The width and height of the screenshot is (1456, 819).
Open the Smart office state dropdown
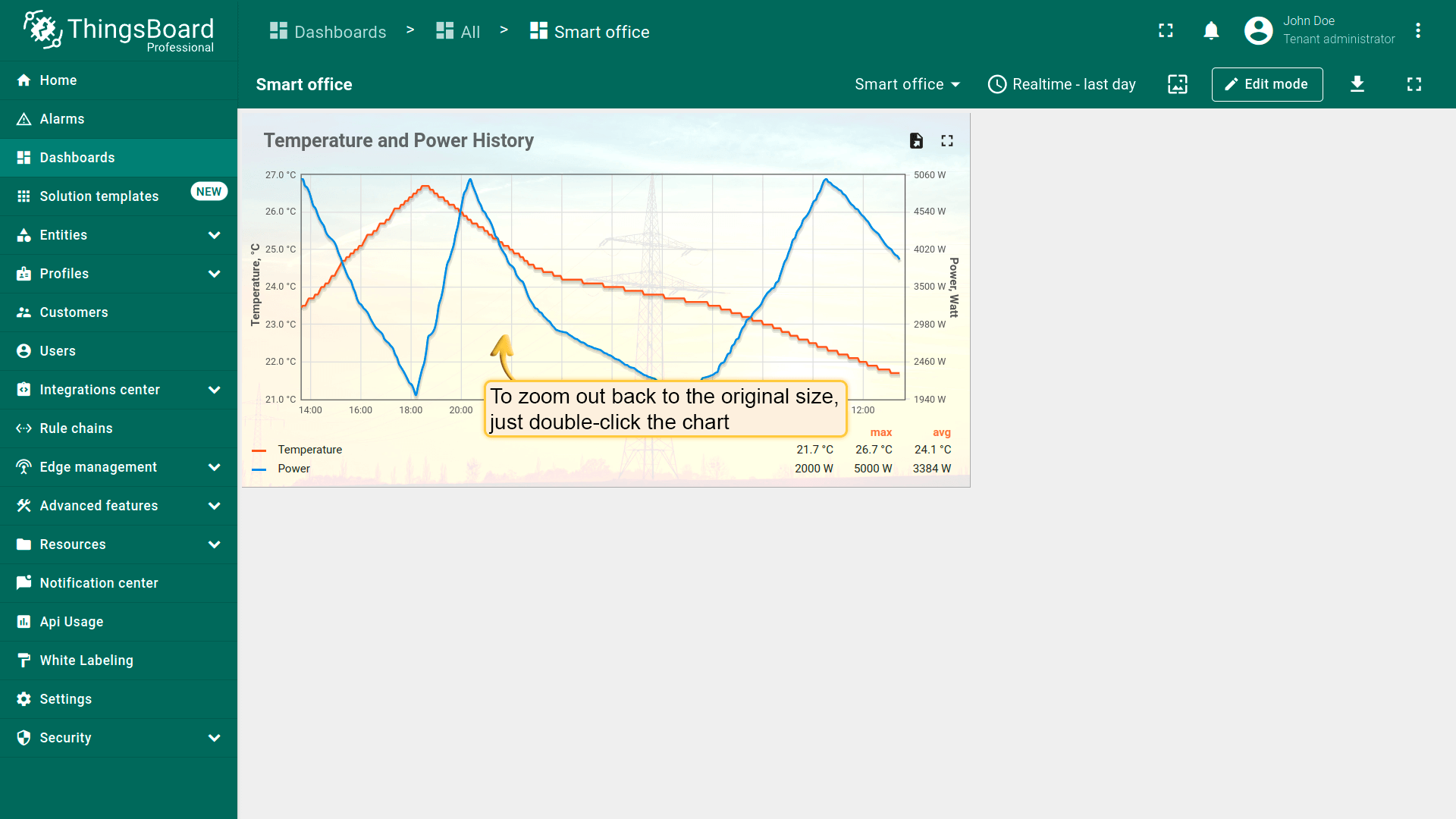(907, 84)
